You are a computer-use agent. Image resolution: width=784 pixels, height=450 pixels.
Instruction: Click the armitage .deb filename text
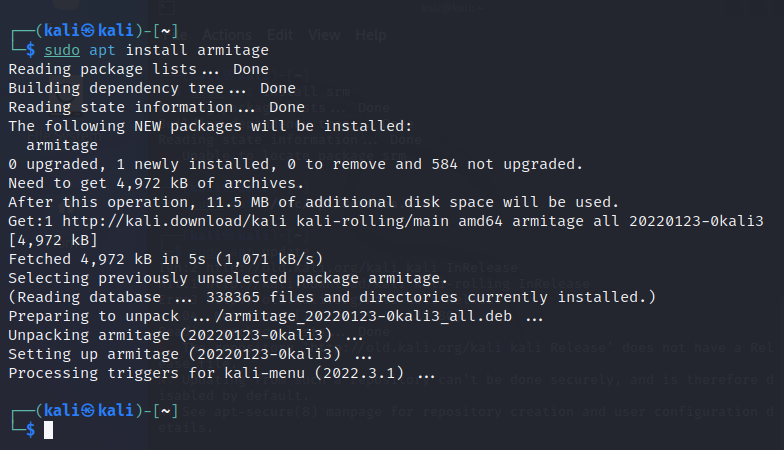click(x=363, y=316)
